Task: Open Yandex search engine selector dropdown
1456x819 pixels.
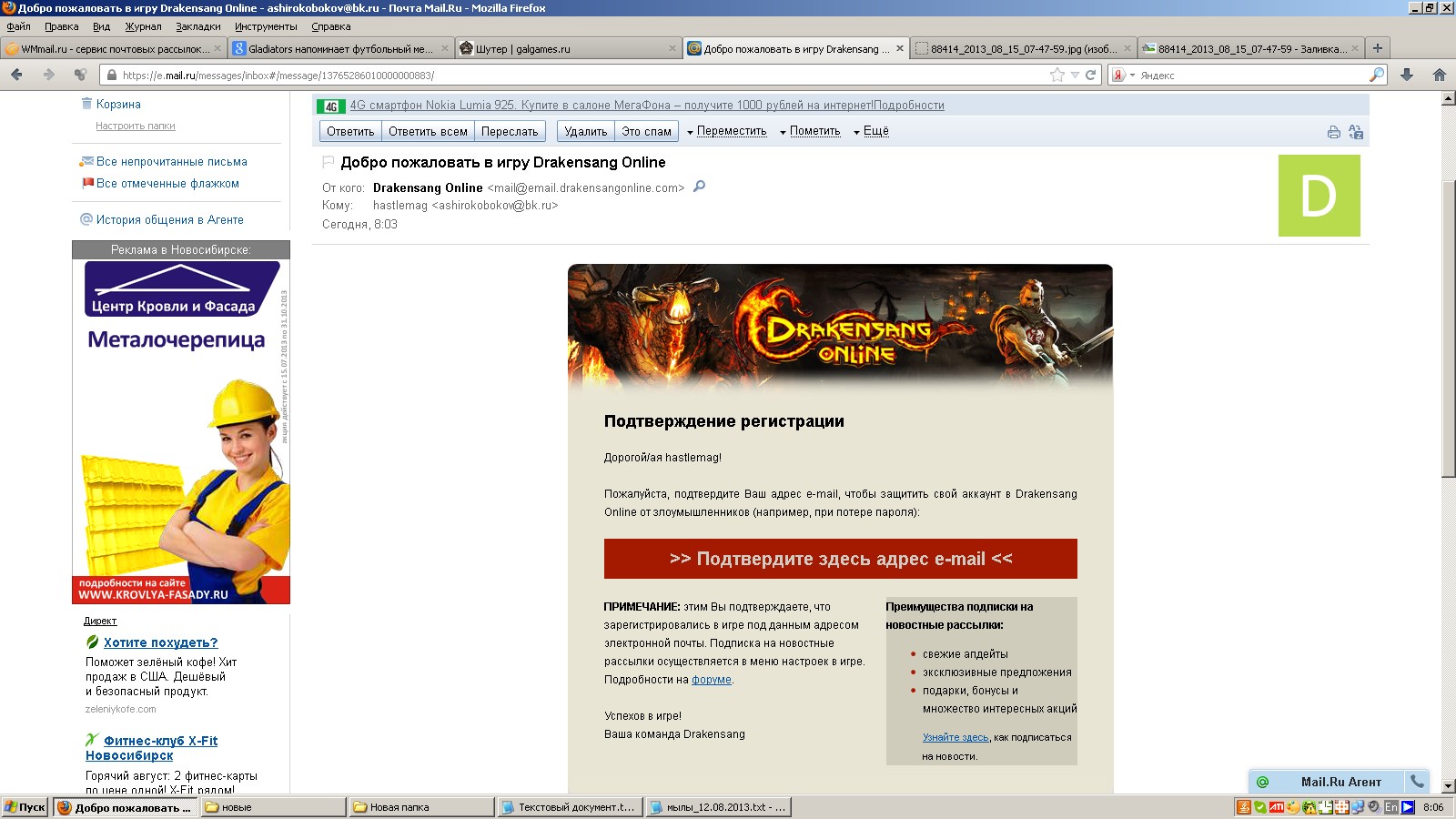Action: 1123,76
